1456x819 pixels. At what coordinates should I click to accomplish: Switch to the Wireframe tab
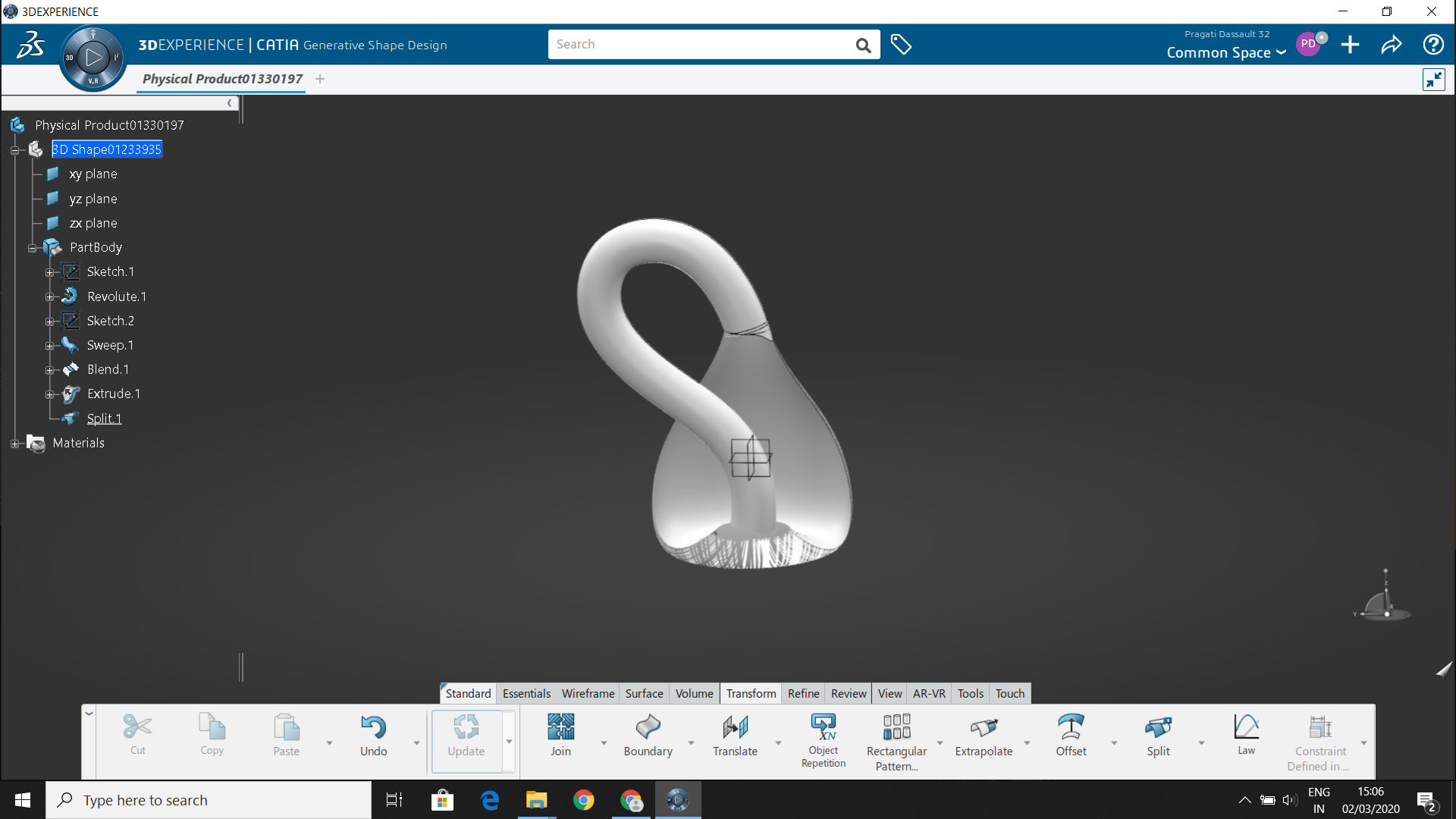pos(588,693)
